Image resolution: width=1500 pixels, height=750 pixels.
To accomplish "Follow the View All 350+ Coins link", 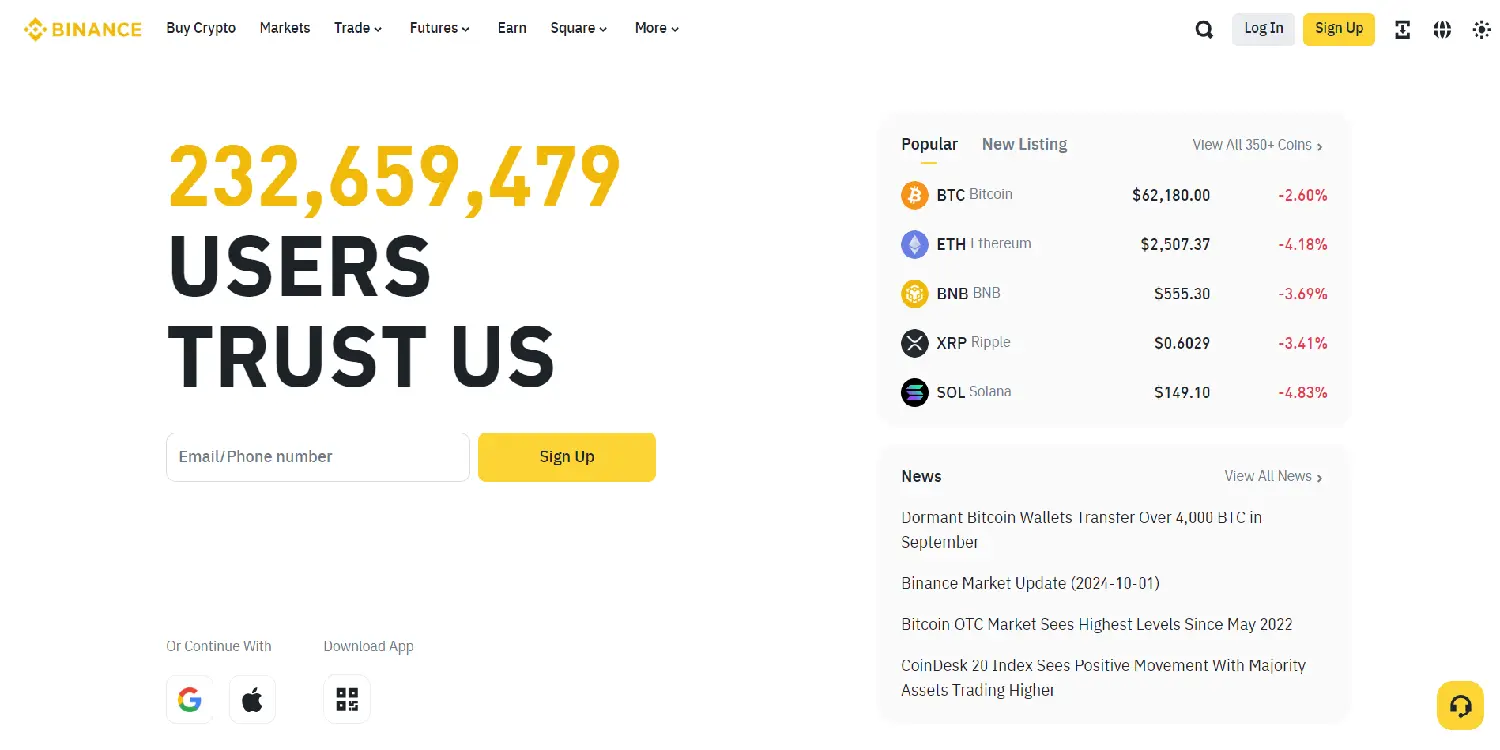I will (1257, 145).
